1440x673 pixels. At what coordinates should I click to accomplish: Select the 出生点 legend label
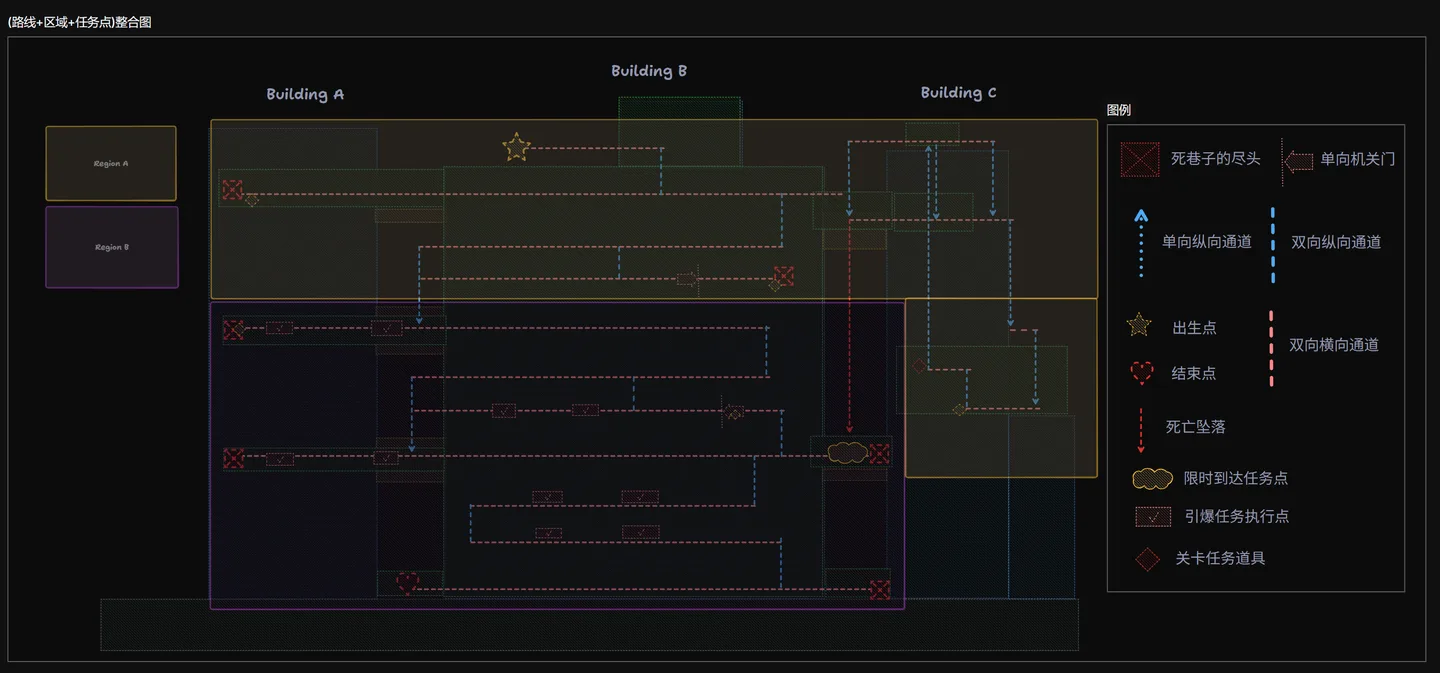1195,328
